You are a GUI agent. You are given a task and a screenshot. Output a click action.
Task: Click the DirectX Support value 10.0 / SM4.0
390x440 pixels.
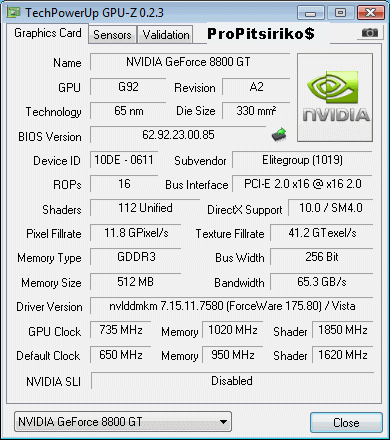pos(331,208)
